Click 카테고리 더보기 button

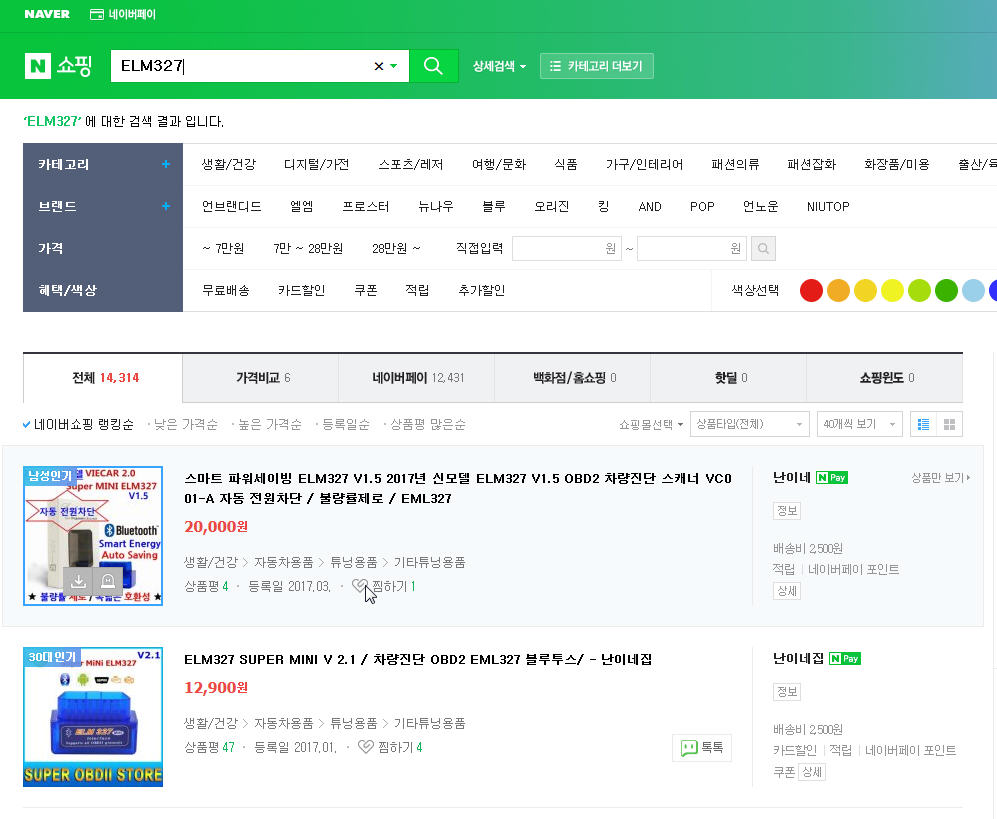[x=596, y=66]
